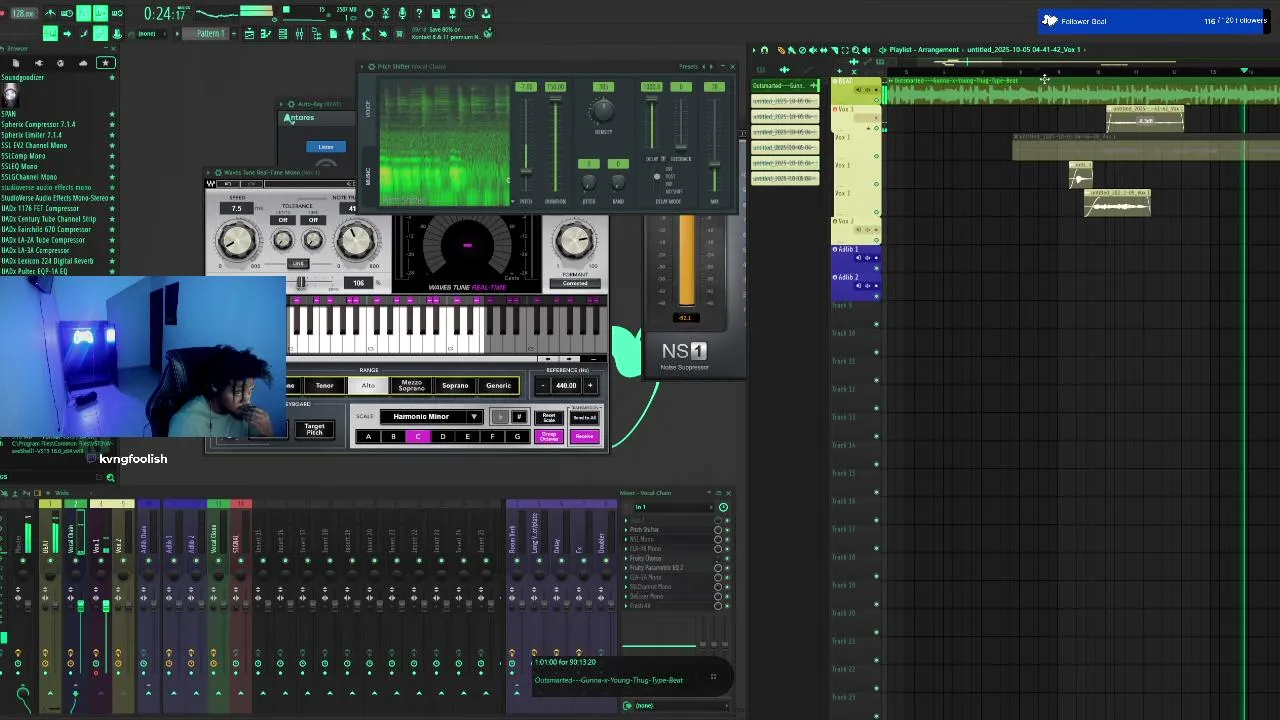
Task: Expand the CLA-76 Mono slot arrow
Action: coord(626,549)
